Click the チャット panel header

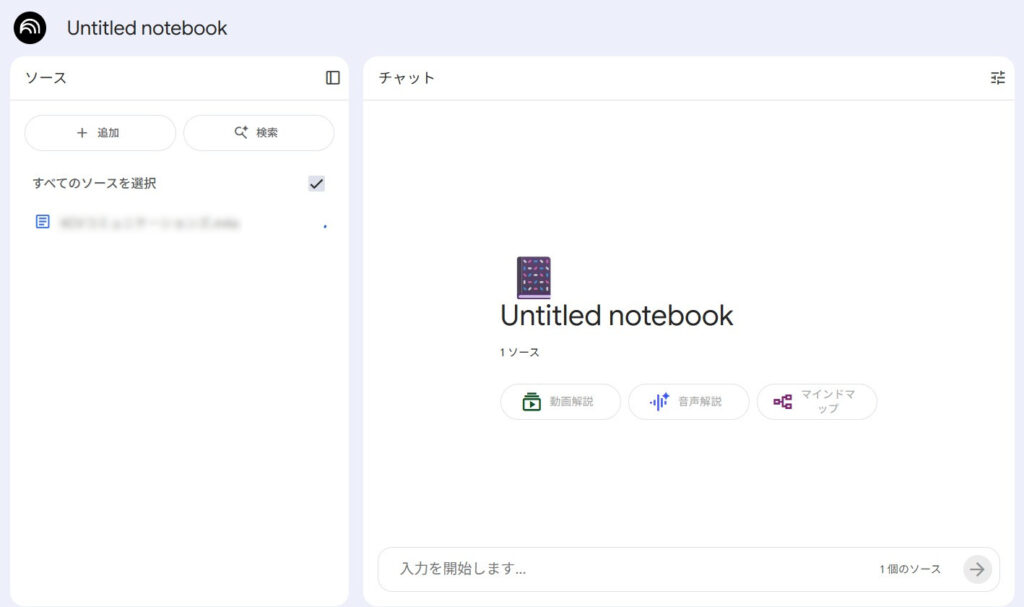click(406, 78)
